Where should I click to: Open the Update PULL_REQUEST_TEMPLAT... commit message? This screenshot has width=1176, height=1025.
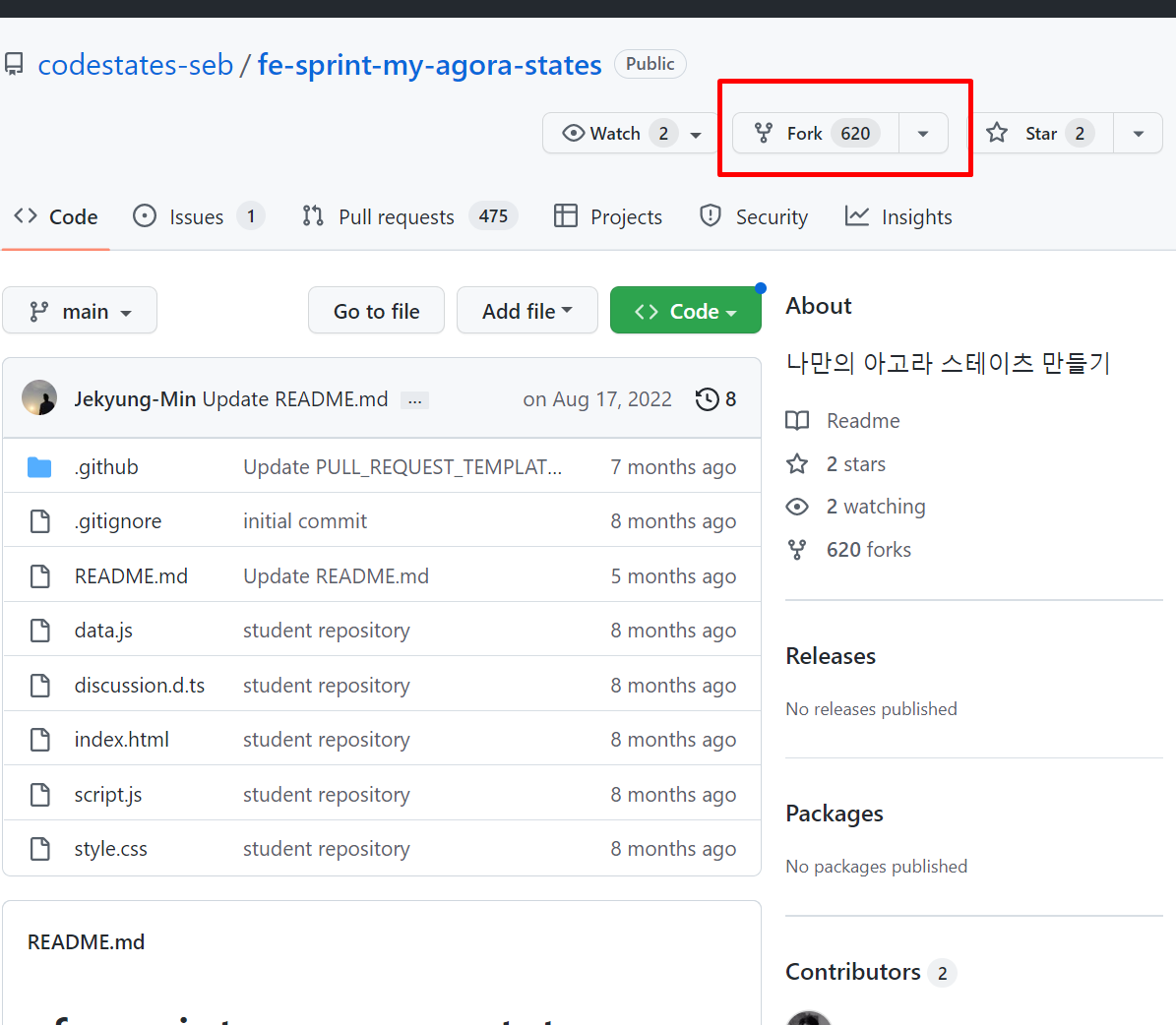point(402,467)
